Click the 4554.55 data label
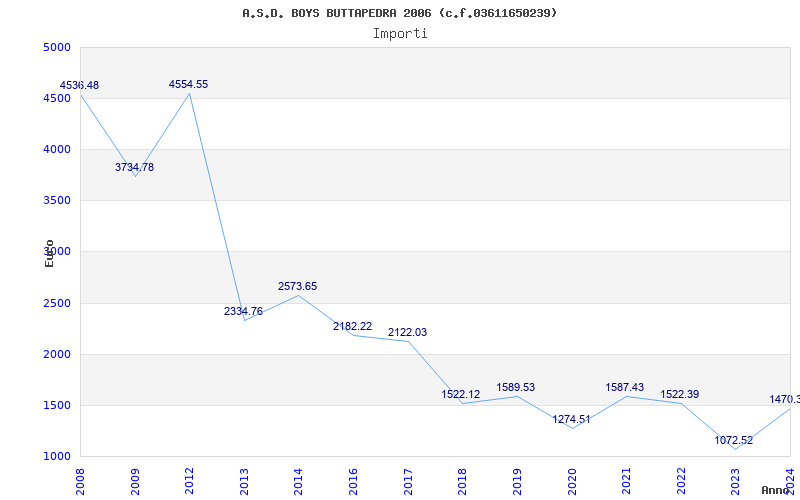Screen dimensions: 800x500 189,85
